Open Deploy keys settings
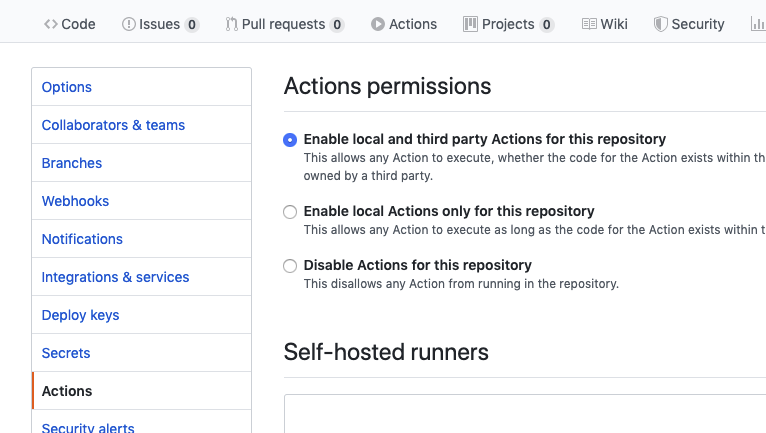Screen dimensions: 766x433 coord(142,315)
